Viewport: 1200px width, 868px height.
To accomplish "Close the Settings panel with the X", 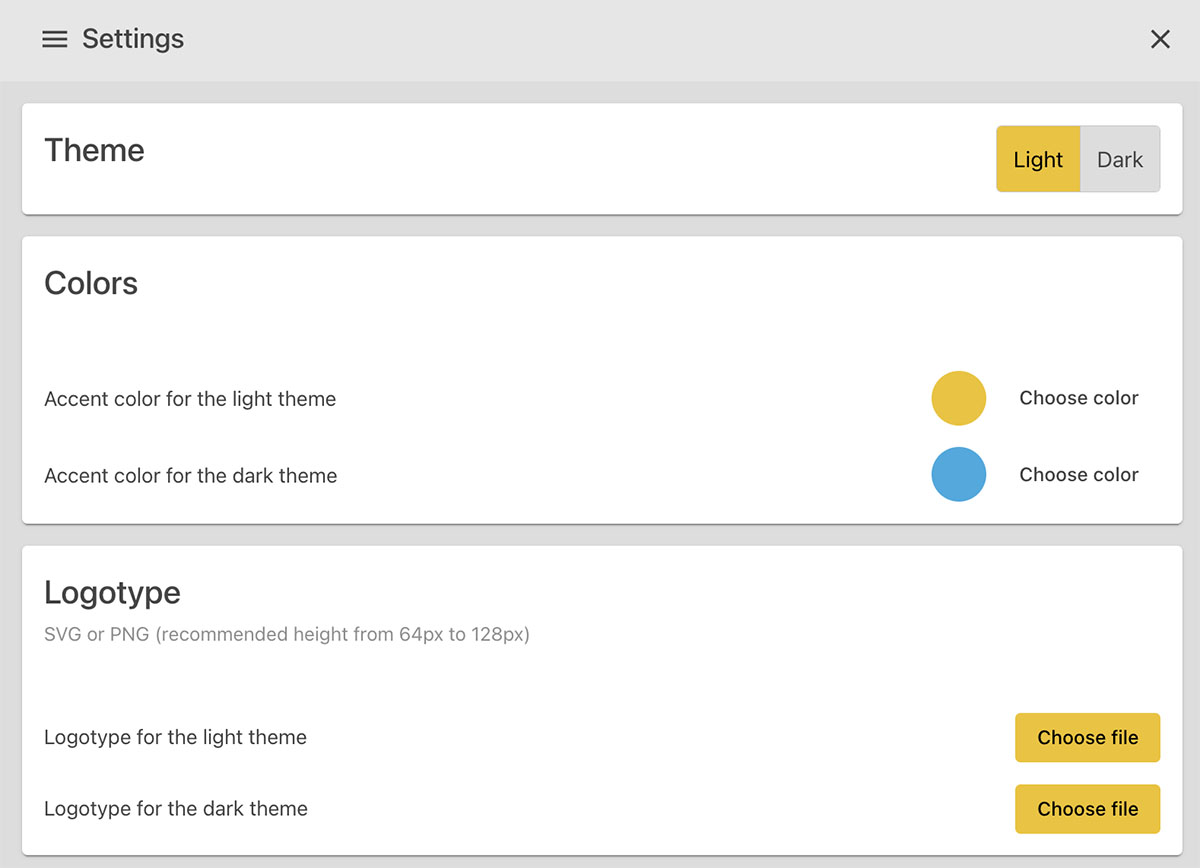I will click(x=1160, y=39).
